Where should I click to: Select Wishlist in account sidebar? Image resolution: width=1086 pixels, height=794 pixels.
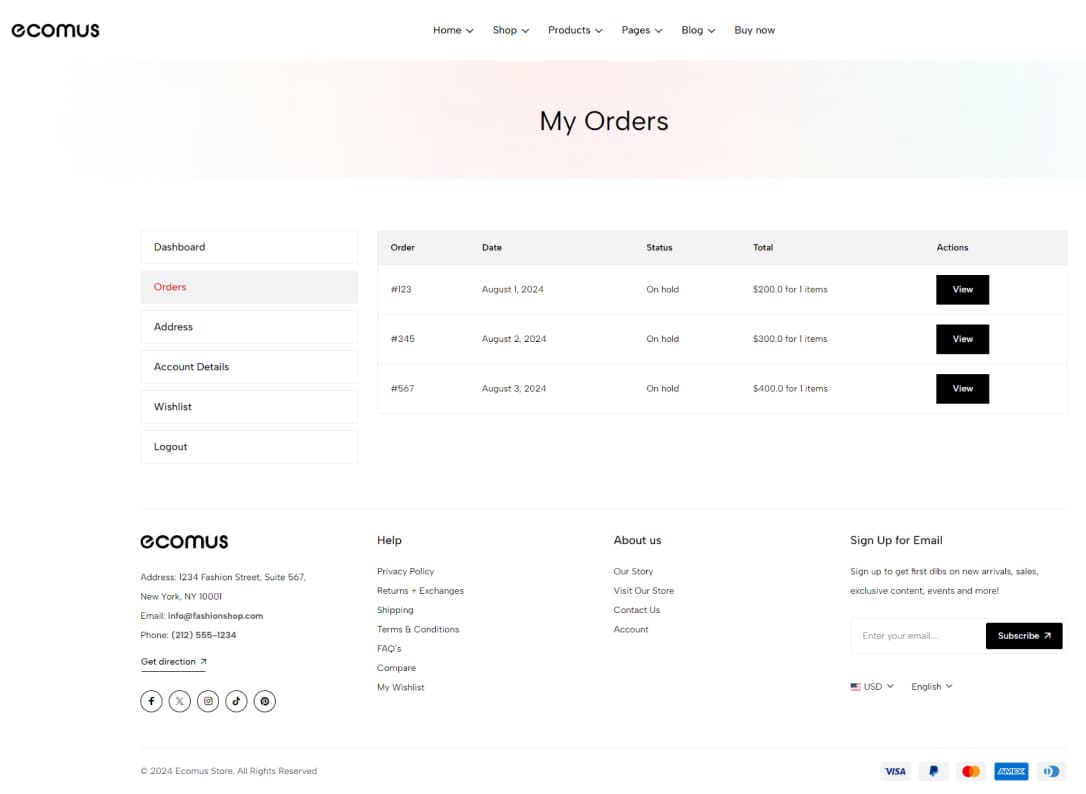[249, 407]
